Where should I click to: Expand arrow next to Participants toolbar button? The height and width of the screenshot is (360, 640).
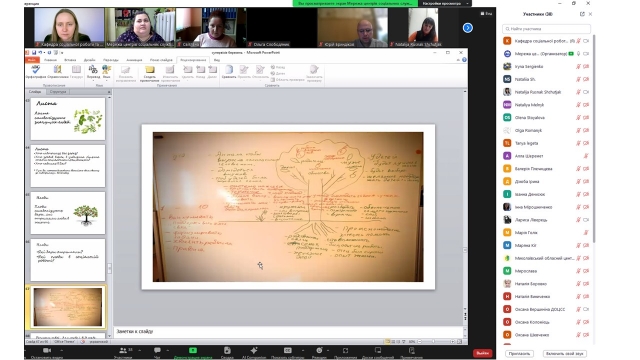140,350
